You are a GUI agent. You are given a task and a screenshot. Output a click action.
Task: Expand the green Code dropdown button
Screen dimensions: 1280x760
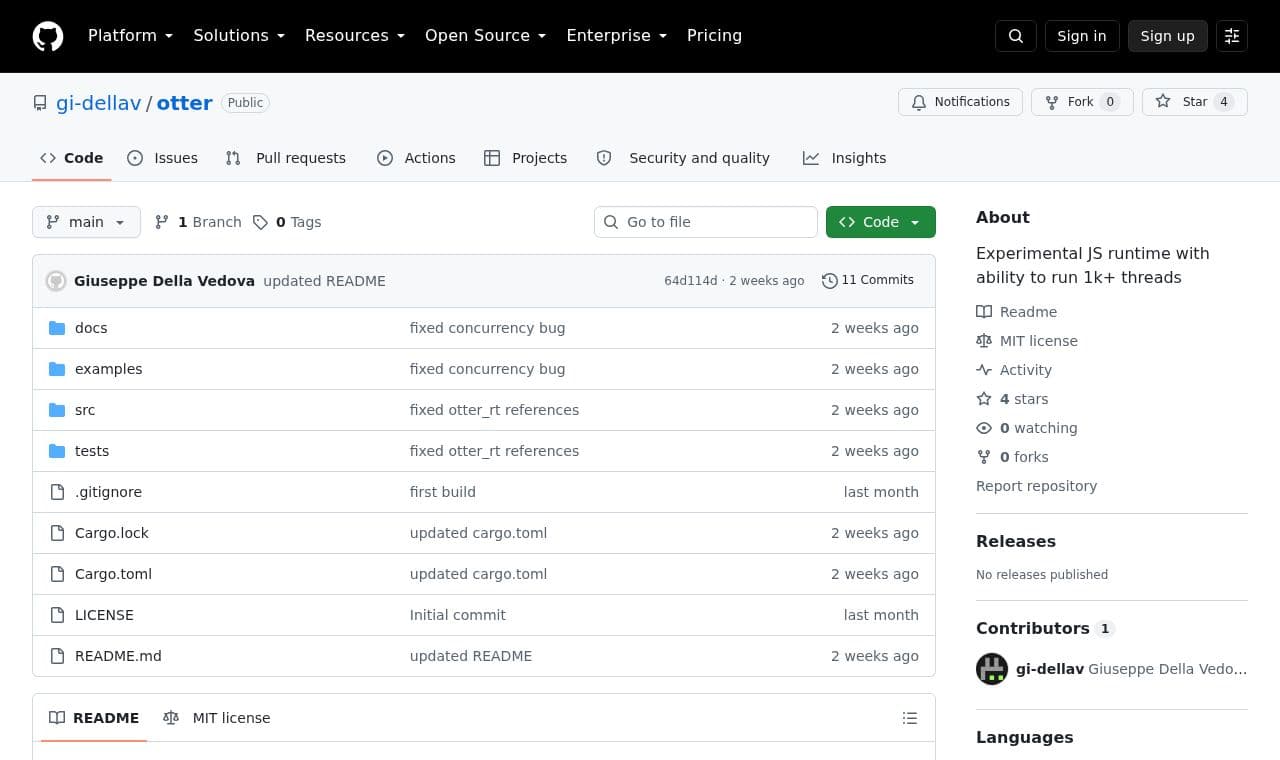881,222
